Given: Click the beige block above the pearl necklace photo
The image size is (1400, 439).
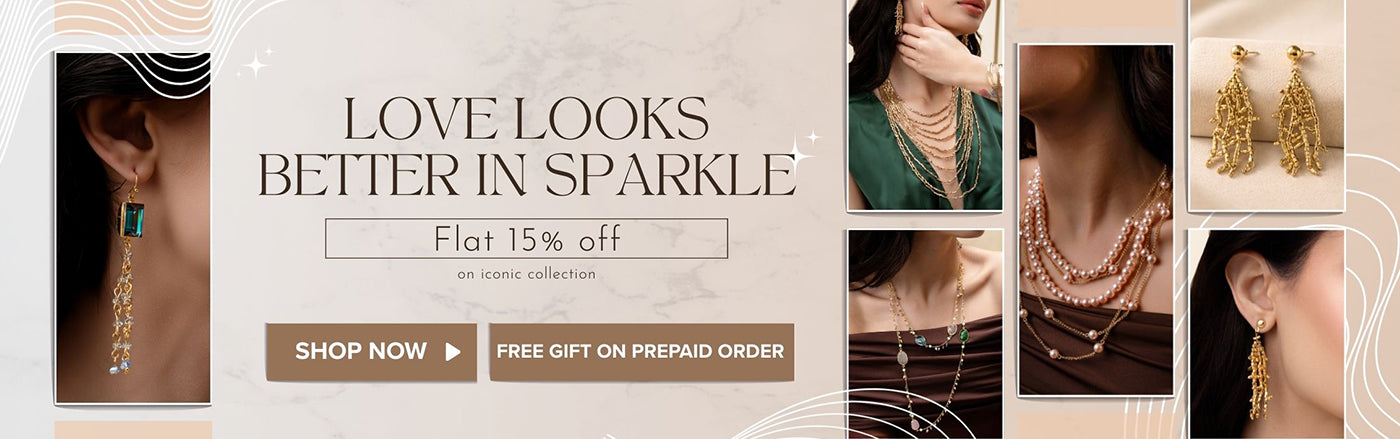Looking at the screenshot, I should pos(1098,14).
